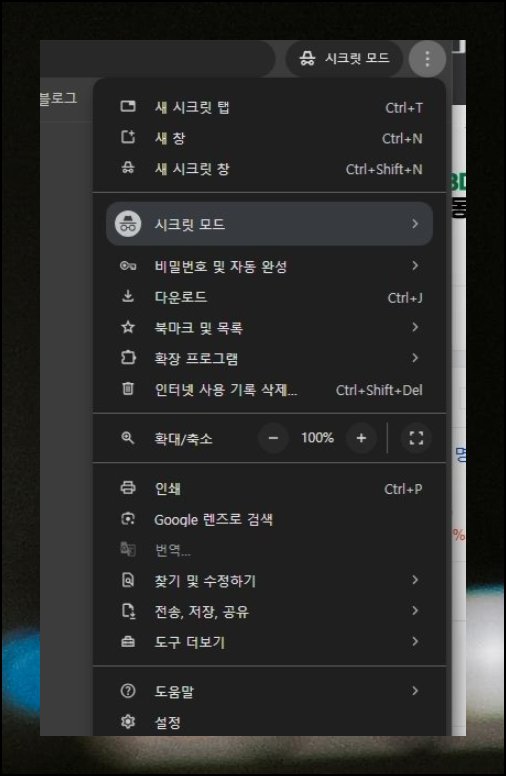The image size is (506, 776).
Task: Expand the 시크릿 모드 row chevron
Action: (x=415, y=224)
